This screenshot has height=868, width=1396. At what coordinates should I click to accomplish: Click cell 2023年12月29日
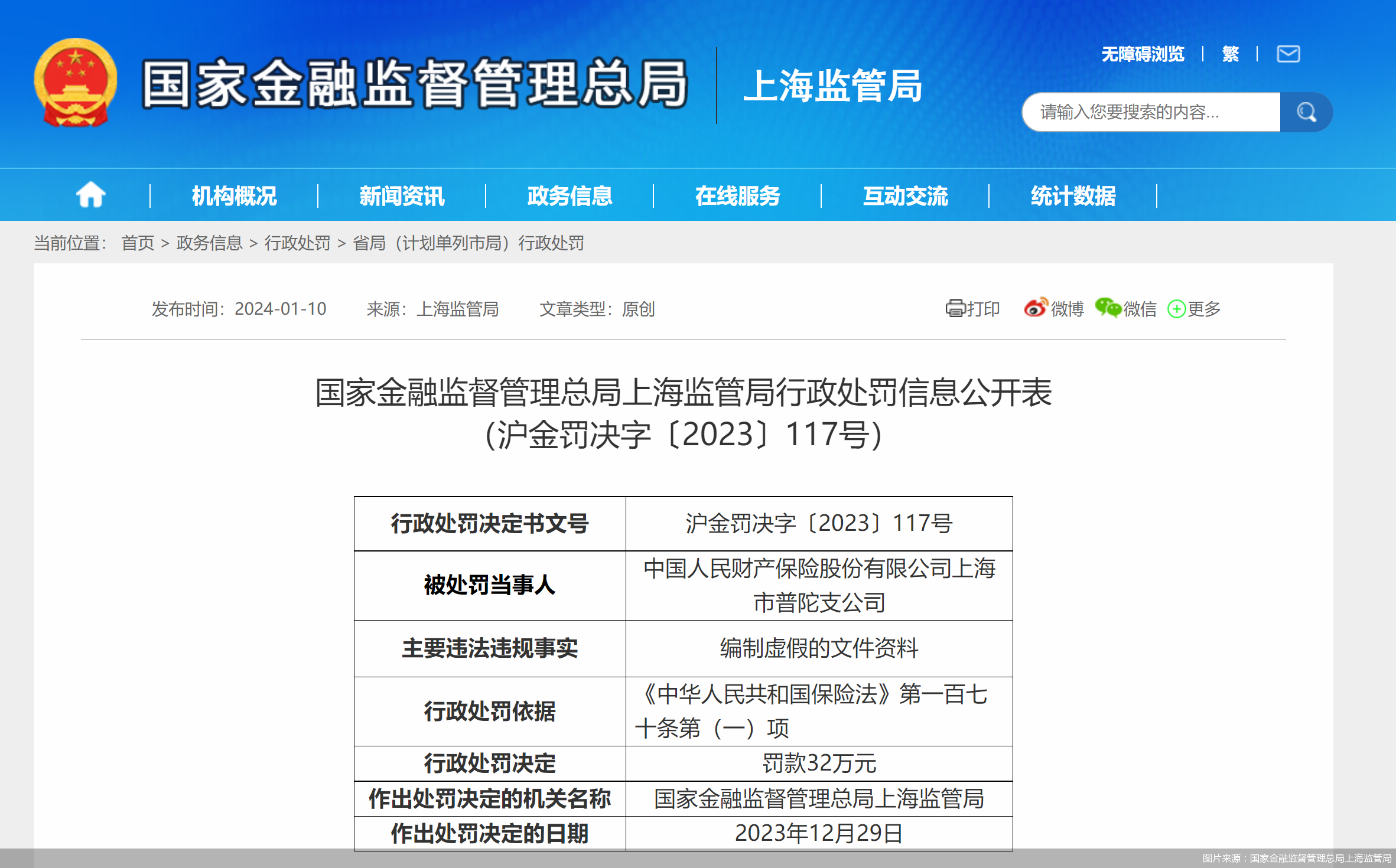[819, 833]
